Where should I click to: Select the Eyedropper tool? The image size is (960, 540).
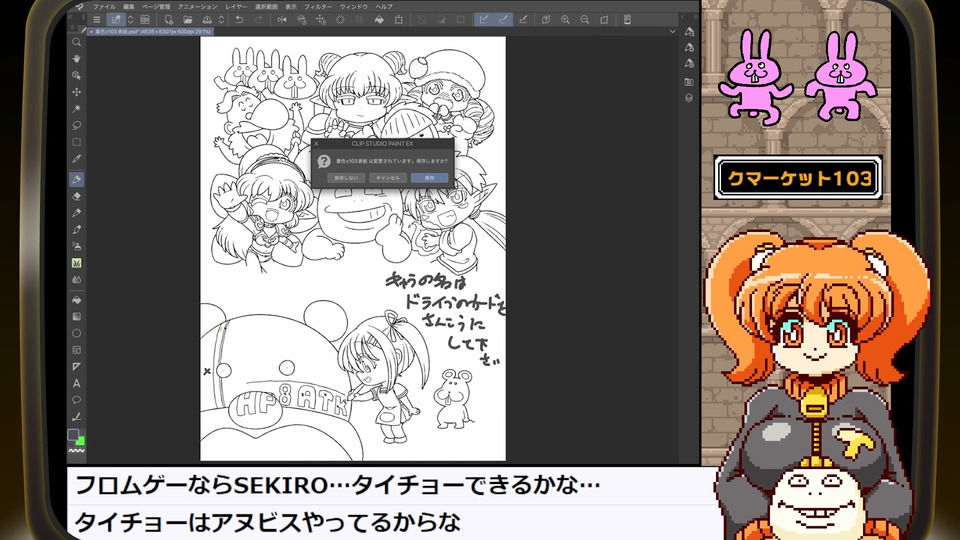(77, 159)
